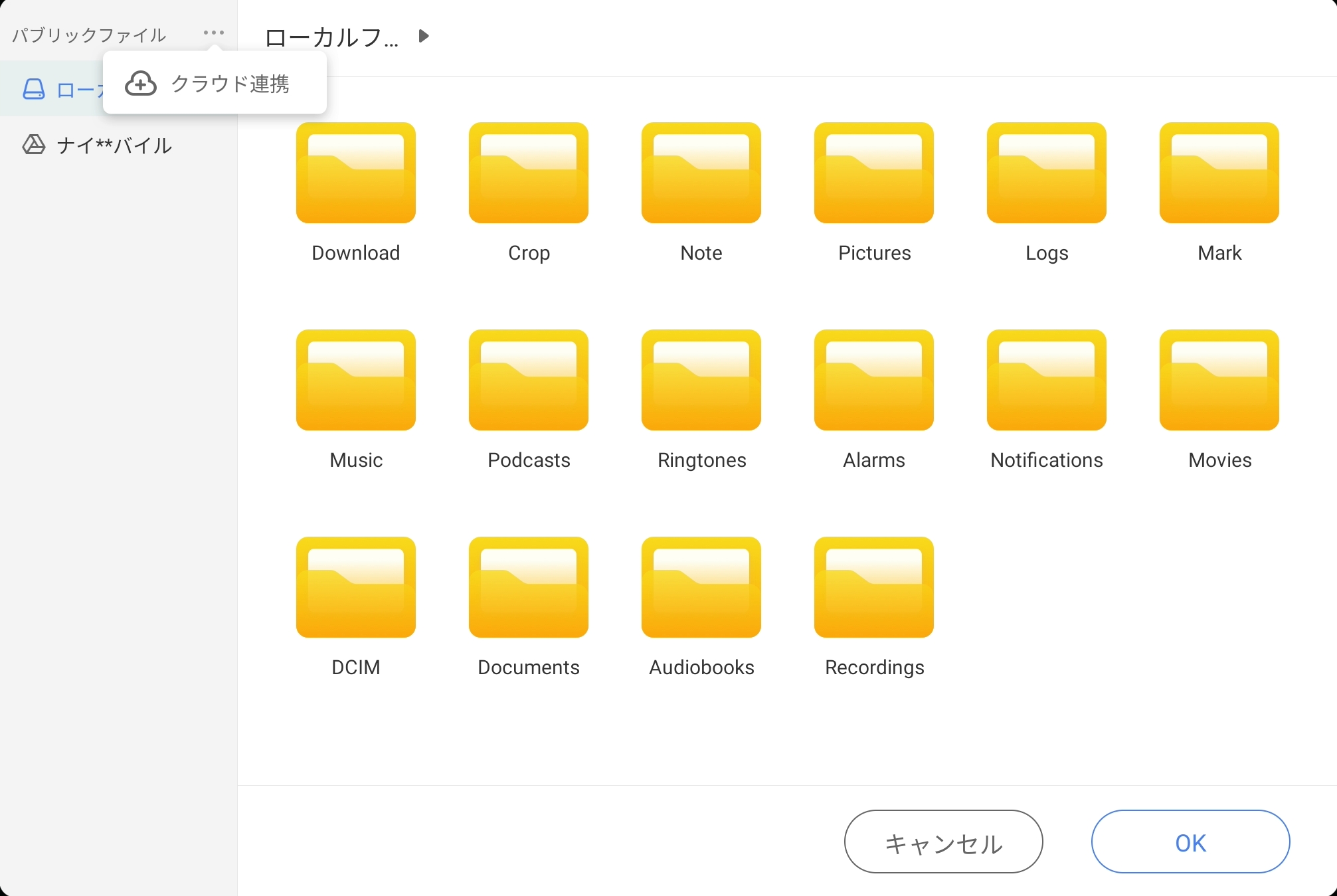Select クラウド連携 cloud link menu item

click(x=215, y=84)
